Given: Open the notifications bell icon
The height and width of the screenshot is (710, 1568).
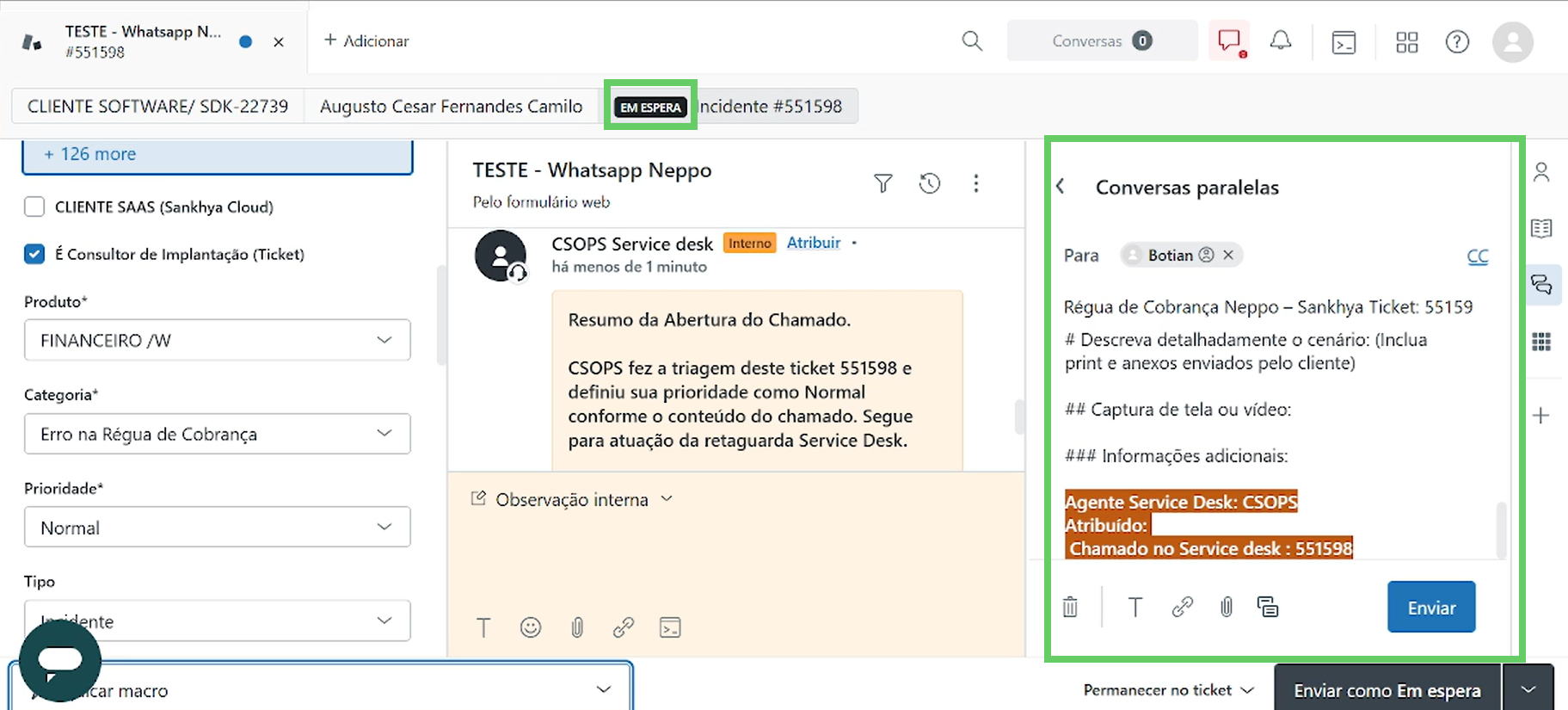Looking at the screenshot, I should coord(1281,40).
